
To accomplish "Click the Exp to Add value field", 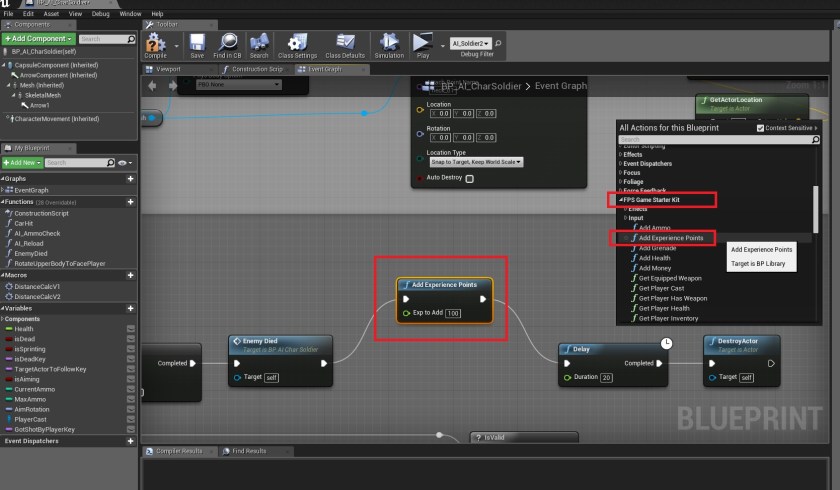I will pyautogui.click(x=453, y=313).
